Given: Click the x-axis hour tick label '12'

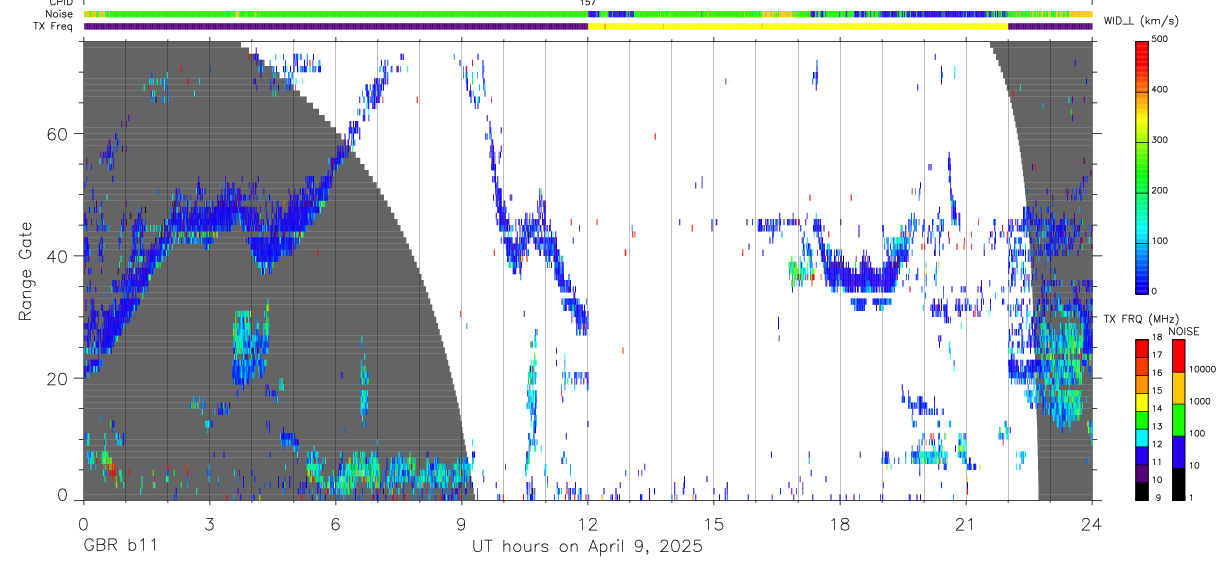Looking at the screenshot, I should click(x=588, y=524).
